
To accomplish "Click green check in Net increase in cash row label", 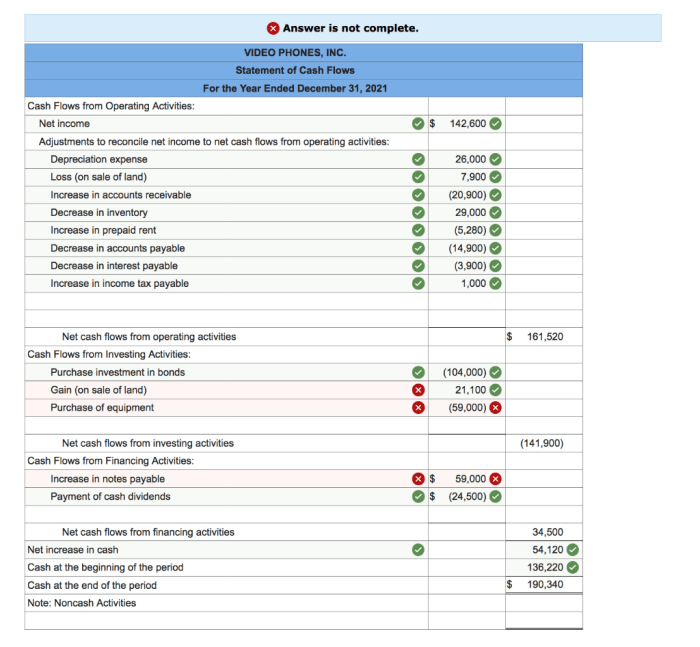I will click(x=418, y=550).
